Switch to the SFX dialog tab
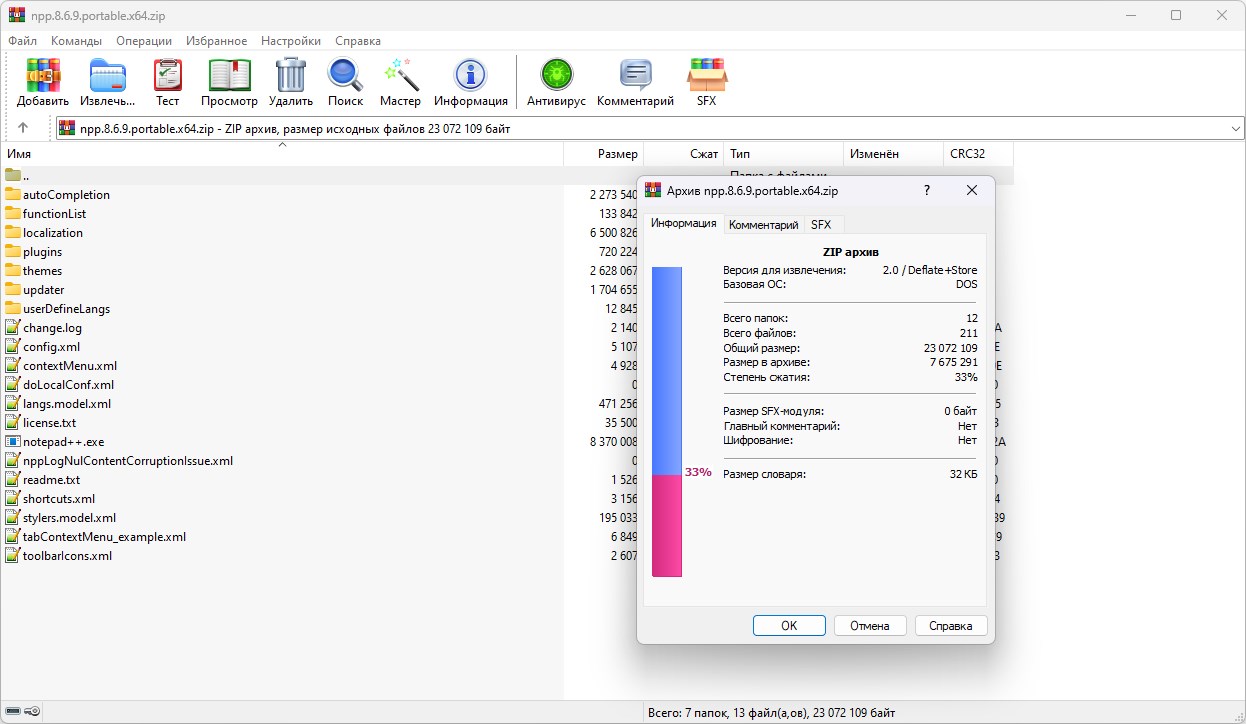The image size is (1246, 724). 821,225
